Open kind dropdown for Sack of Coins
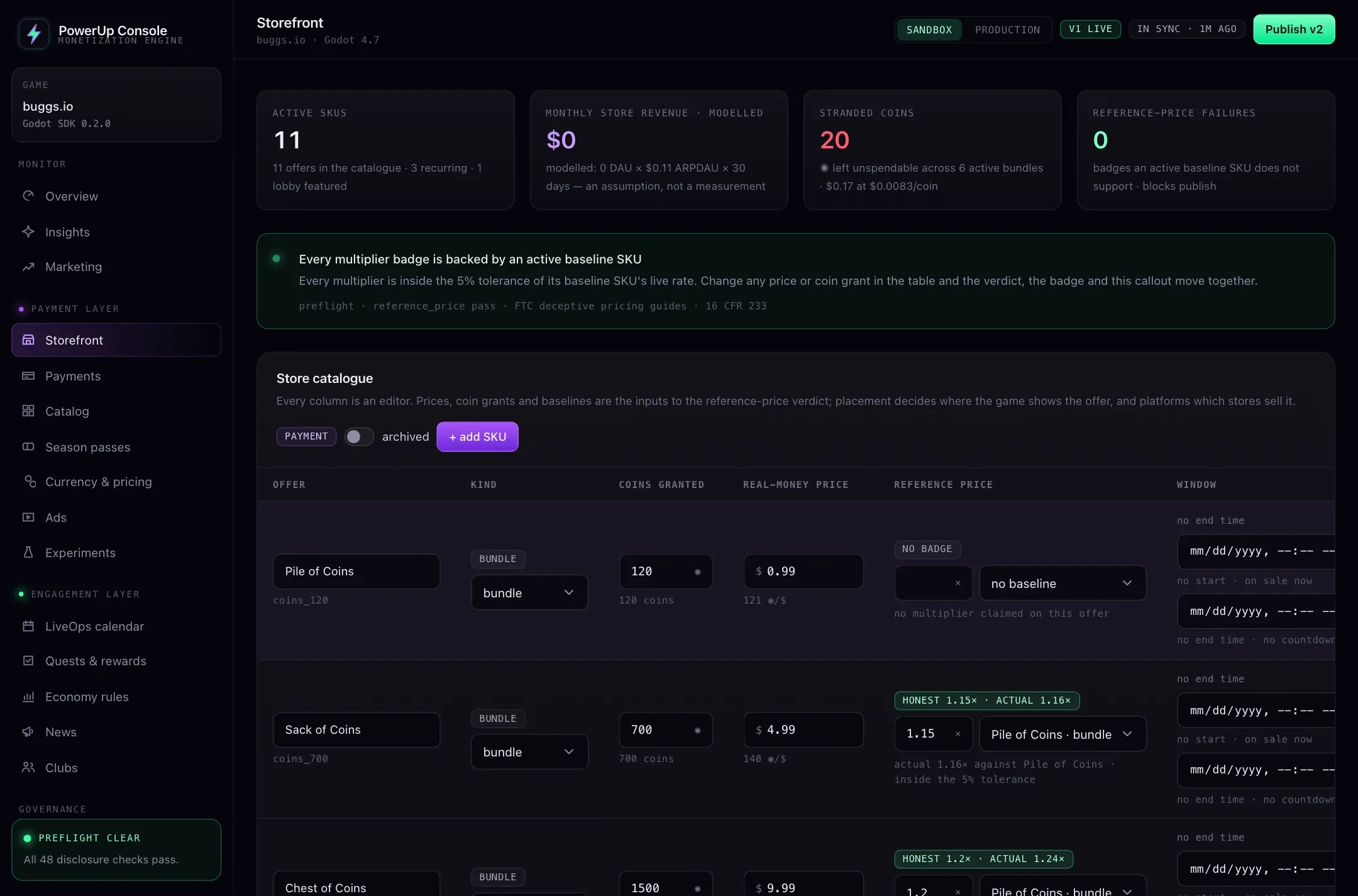This screenshot has height=896, width=1358. 529,752
